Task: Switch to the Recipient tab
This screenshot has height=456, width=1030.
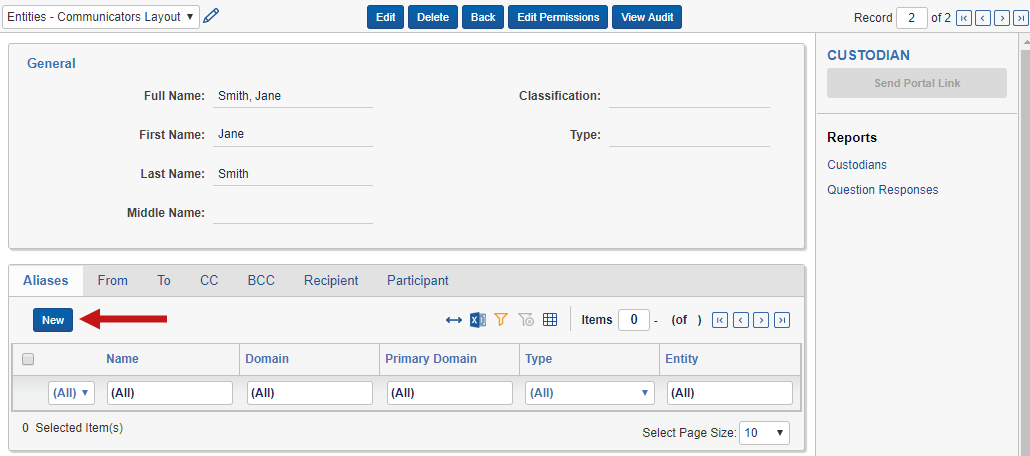Action: (x=331, y=281)
